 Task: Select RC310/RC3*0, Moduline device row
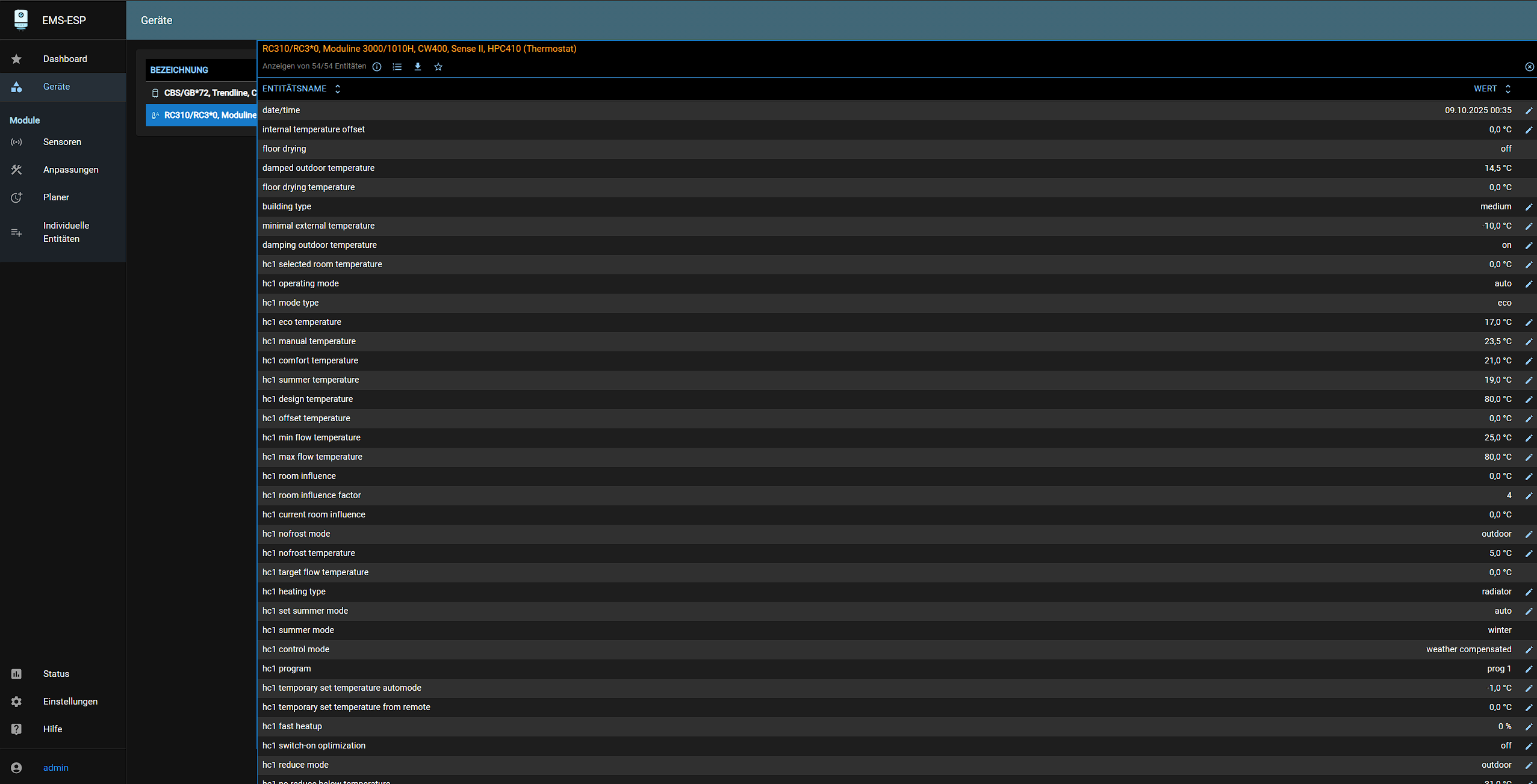201,115
